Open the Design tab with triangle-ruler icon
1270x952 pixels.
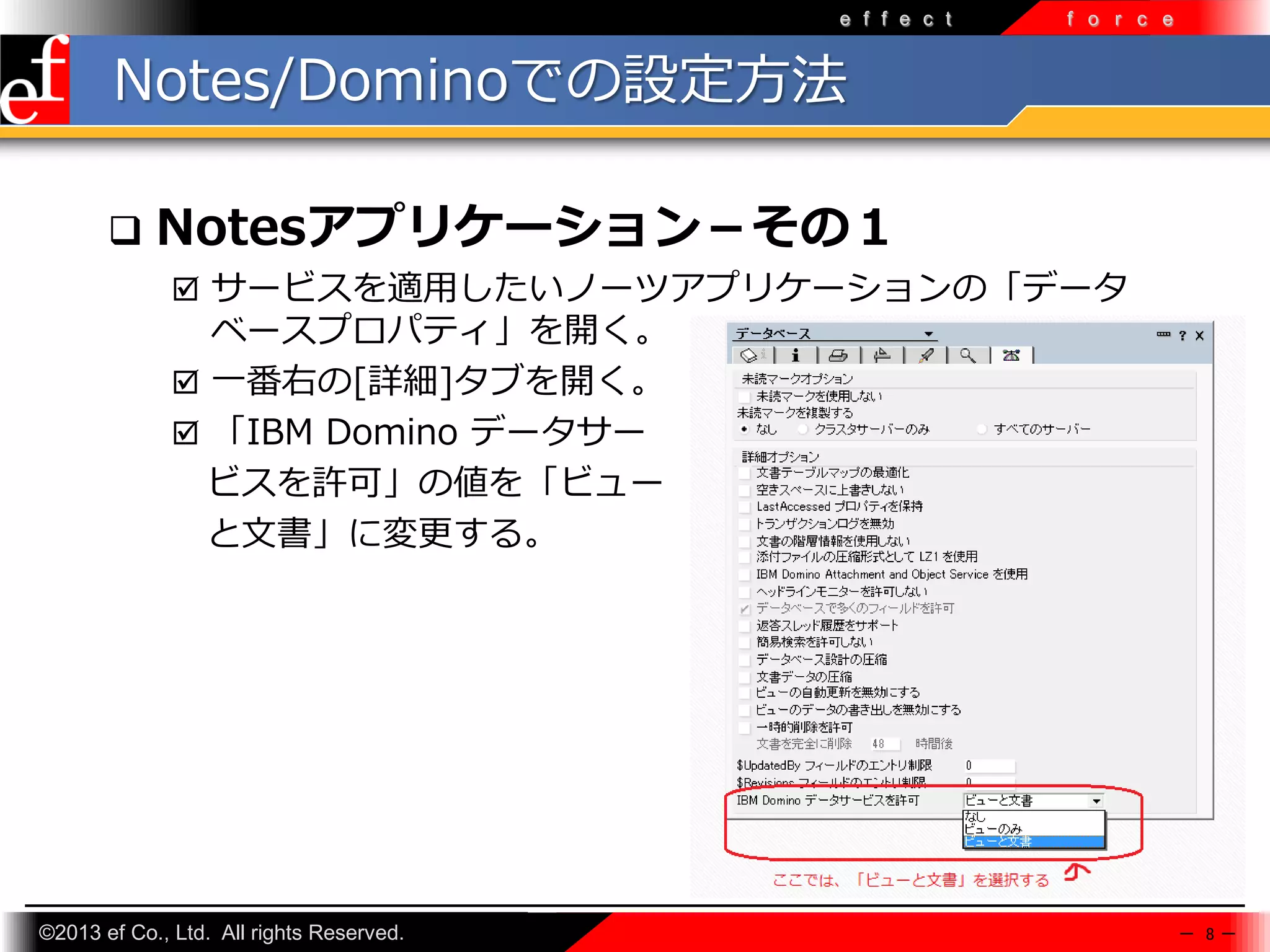tap(882, 355)
